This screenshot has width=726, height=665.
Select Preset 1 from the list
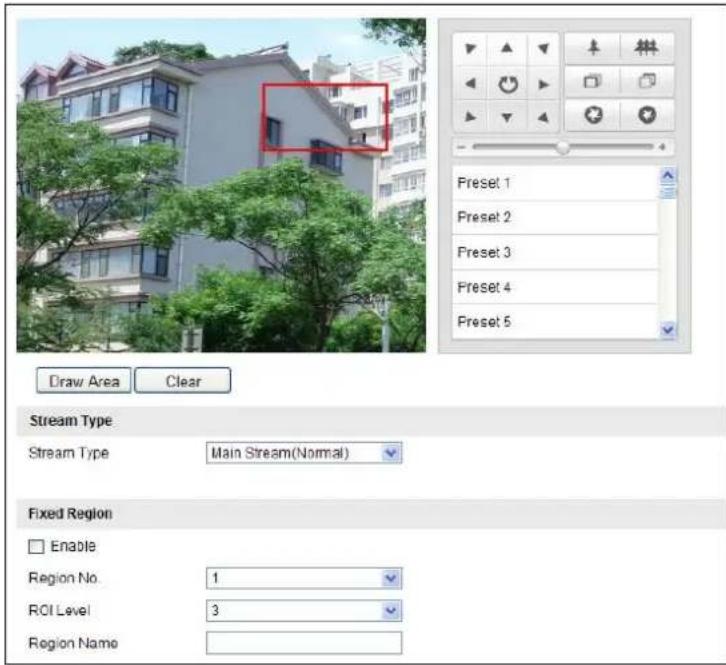pyautogui.click(x=554, y=183)
